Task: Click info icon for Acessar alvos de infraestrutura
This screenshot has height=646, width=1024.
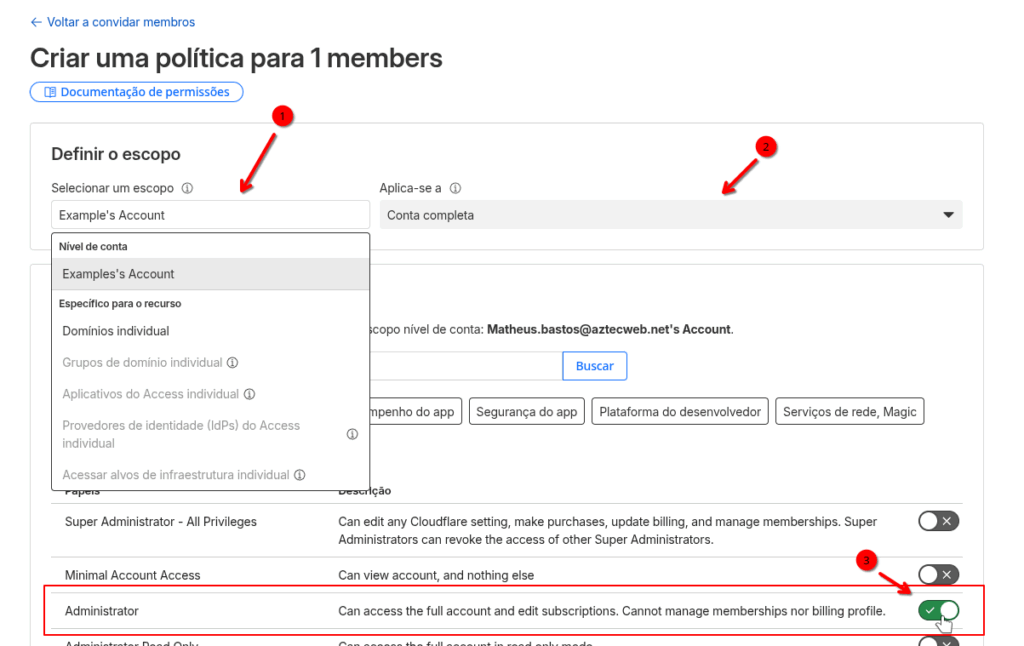Action: [299, 475]
